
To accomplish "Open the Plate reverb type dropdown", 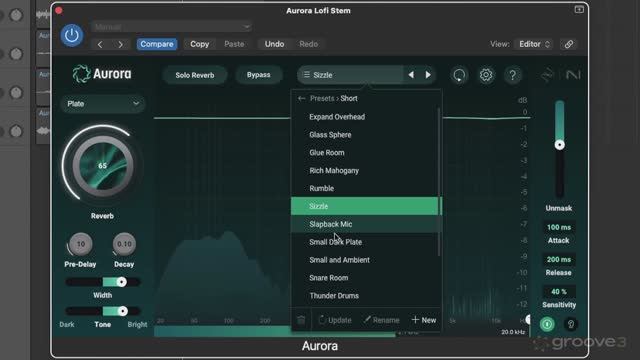I will 103,104.
